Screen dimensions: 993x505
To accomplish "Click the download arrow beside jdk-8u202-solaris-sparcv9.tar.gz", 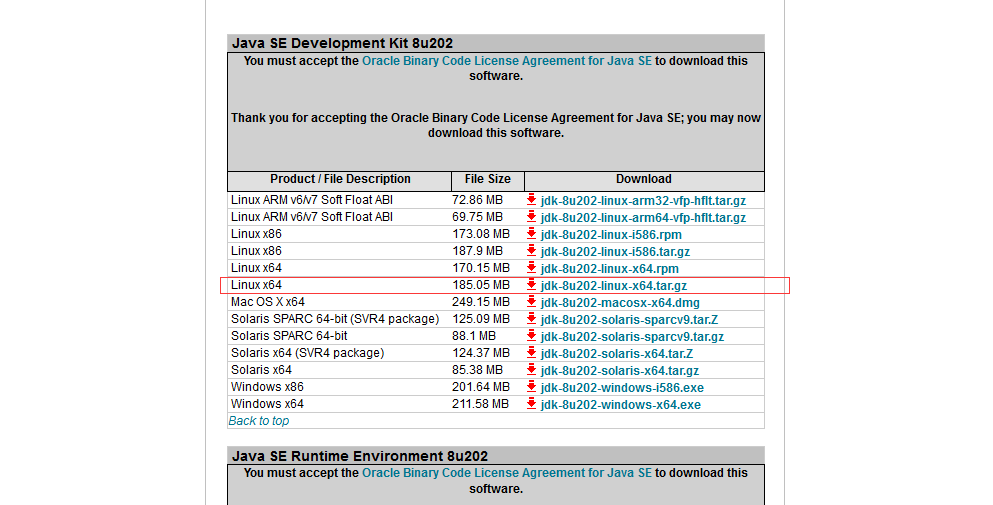I will (531, 336).
